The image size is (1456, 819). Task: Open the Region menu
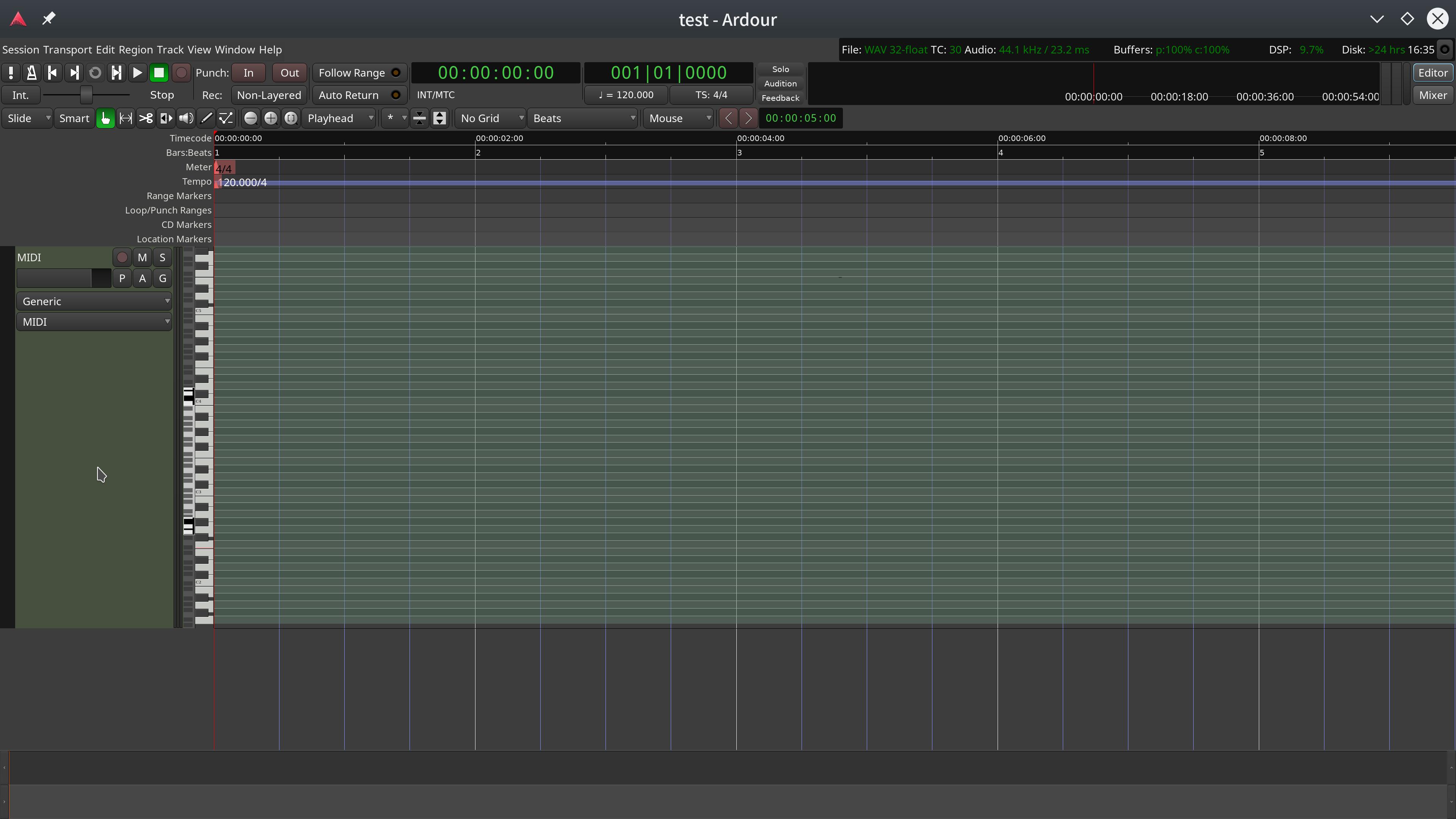[135, 50]
